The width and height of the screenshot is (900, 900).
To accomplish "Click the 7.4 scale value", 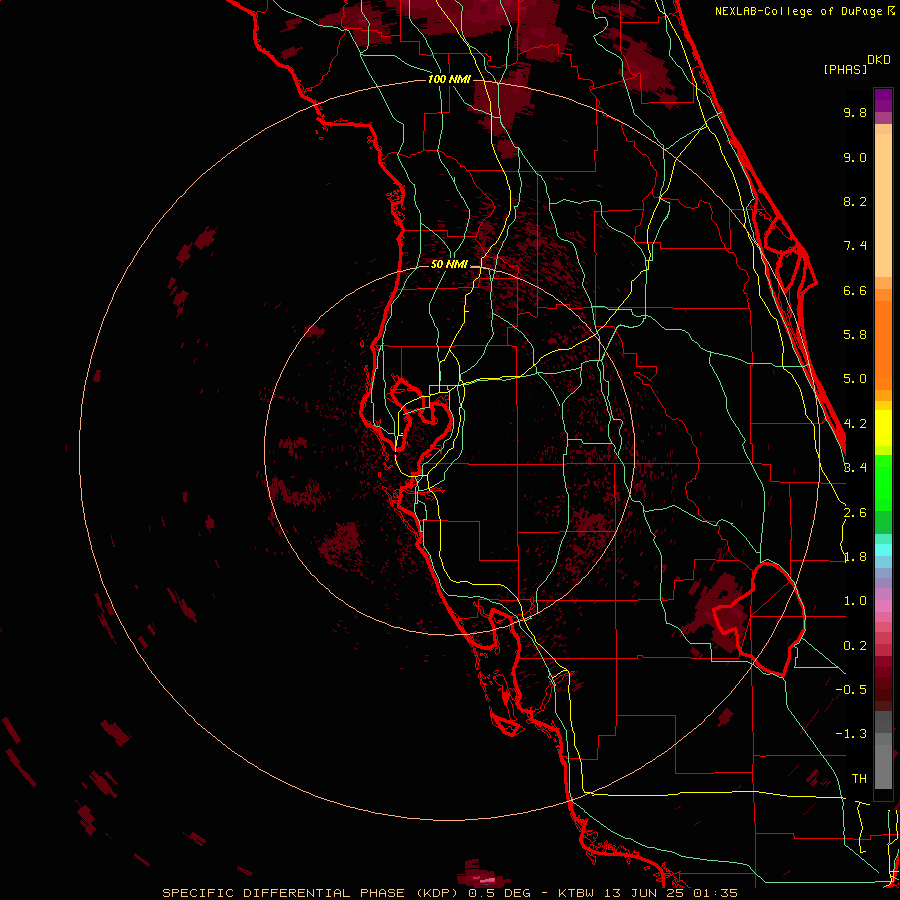I will click(x=855, y=246).
